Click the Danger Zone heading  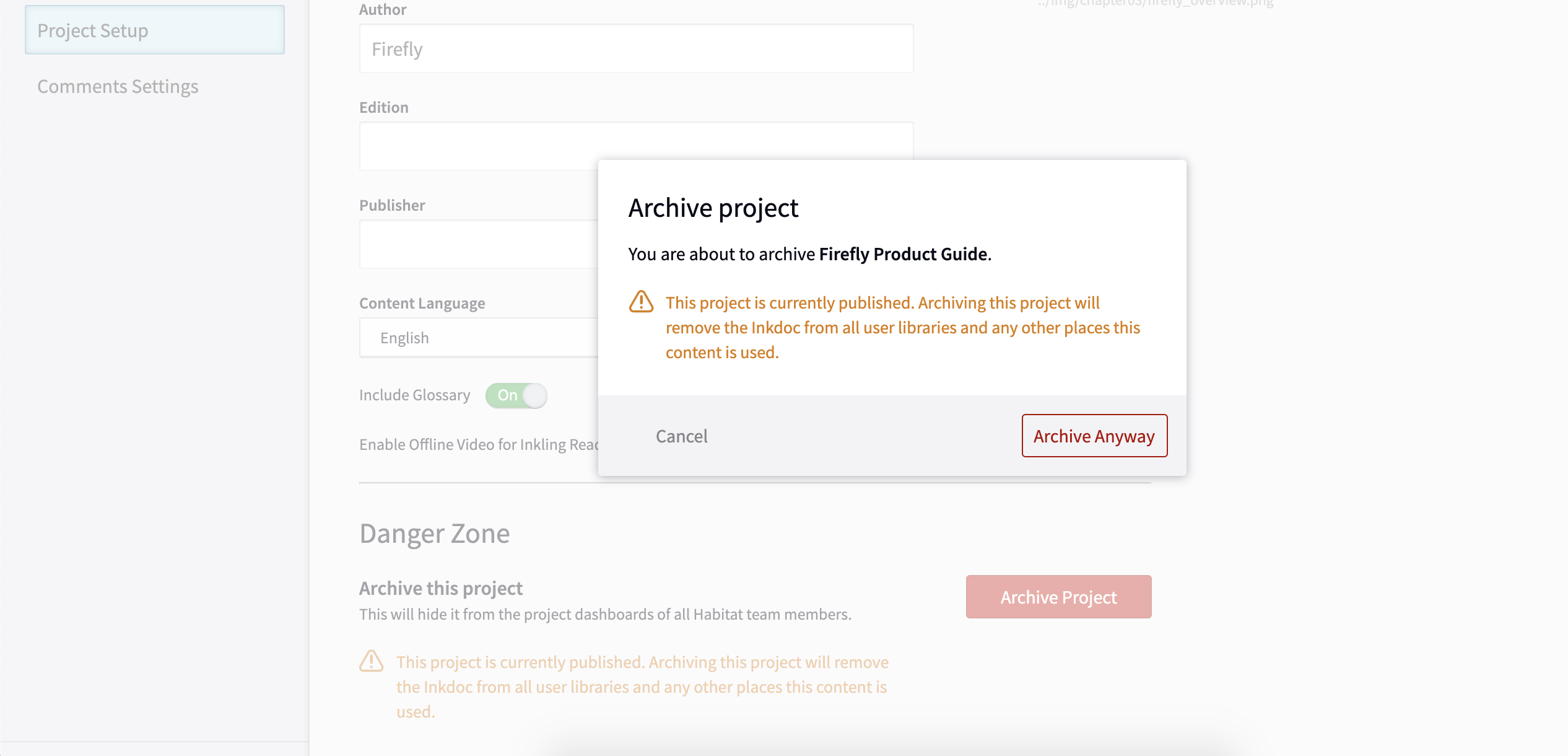tap(435, 534)
